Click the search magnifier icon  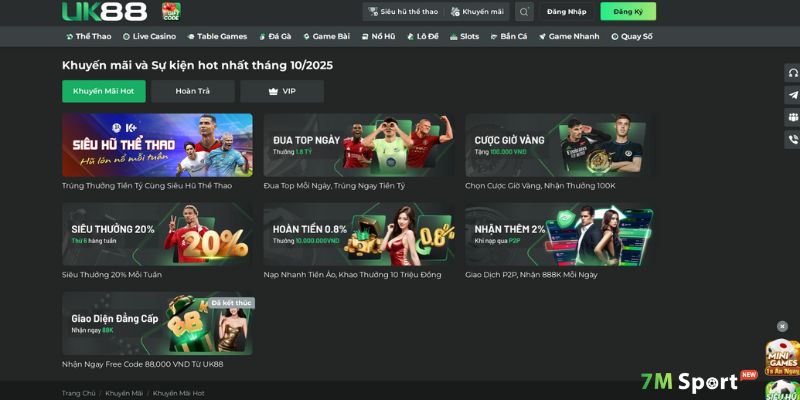524,12
